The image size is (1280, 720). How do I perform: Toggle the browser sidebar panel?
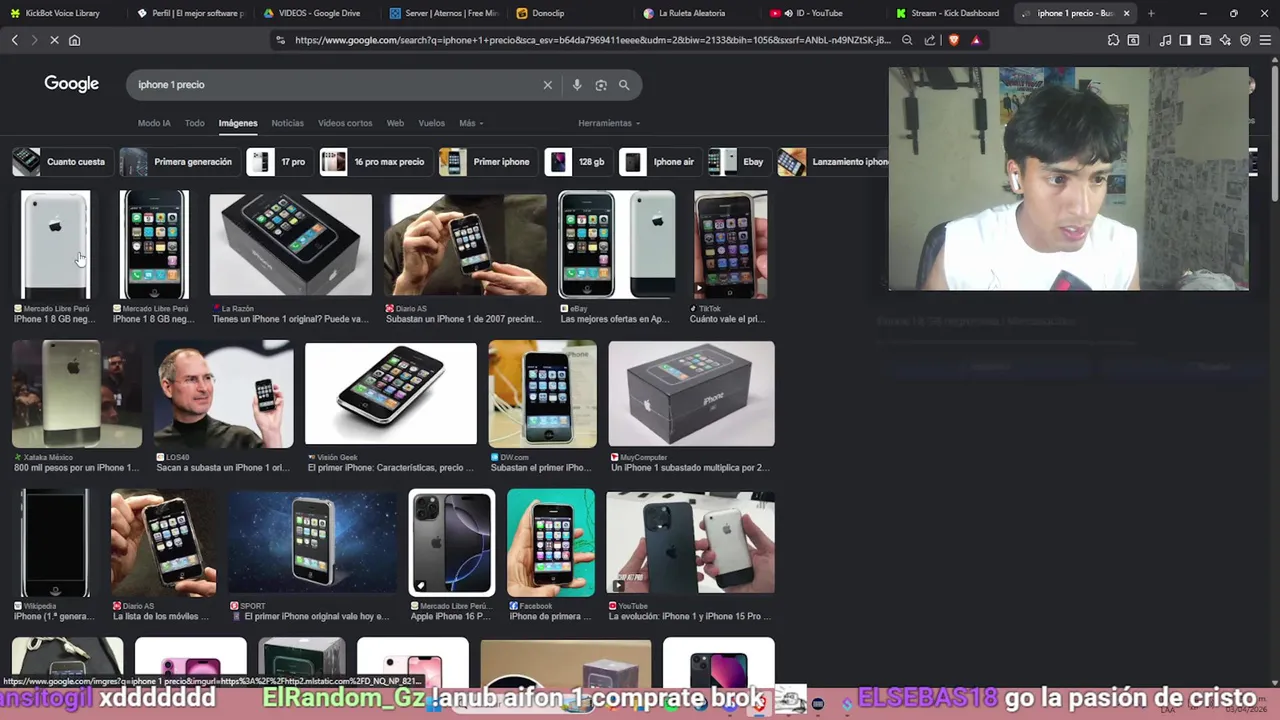[x=1185, y=40]
